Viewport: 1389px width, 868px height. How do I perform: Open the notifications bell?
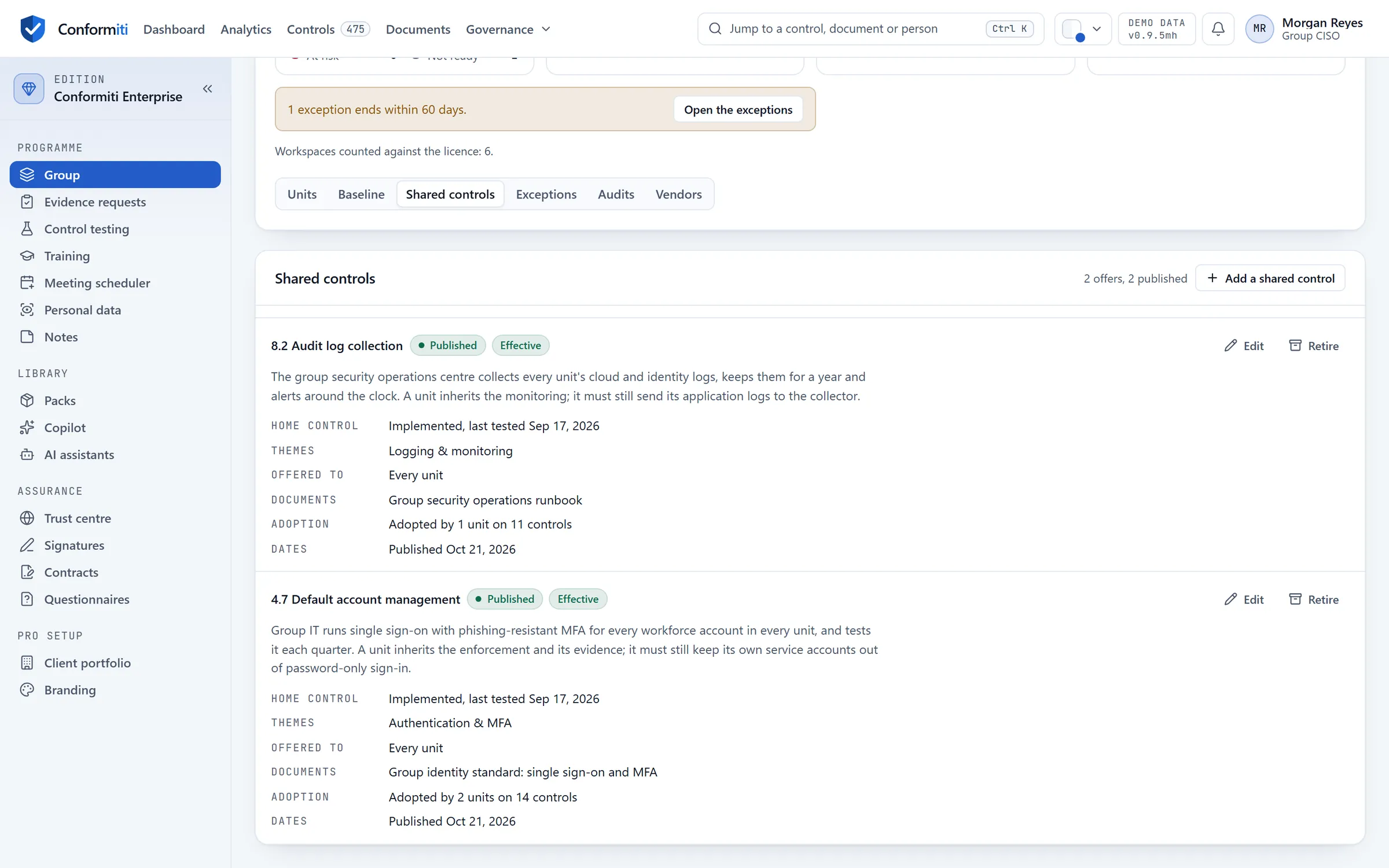(x=1218, y=29)
